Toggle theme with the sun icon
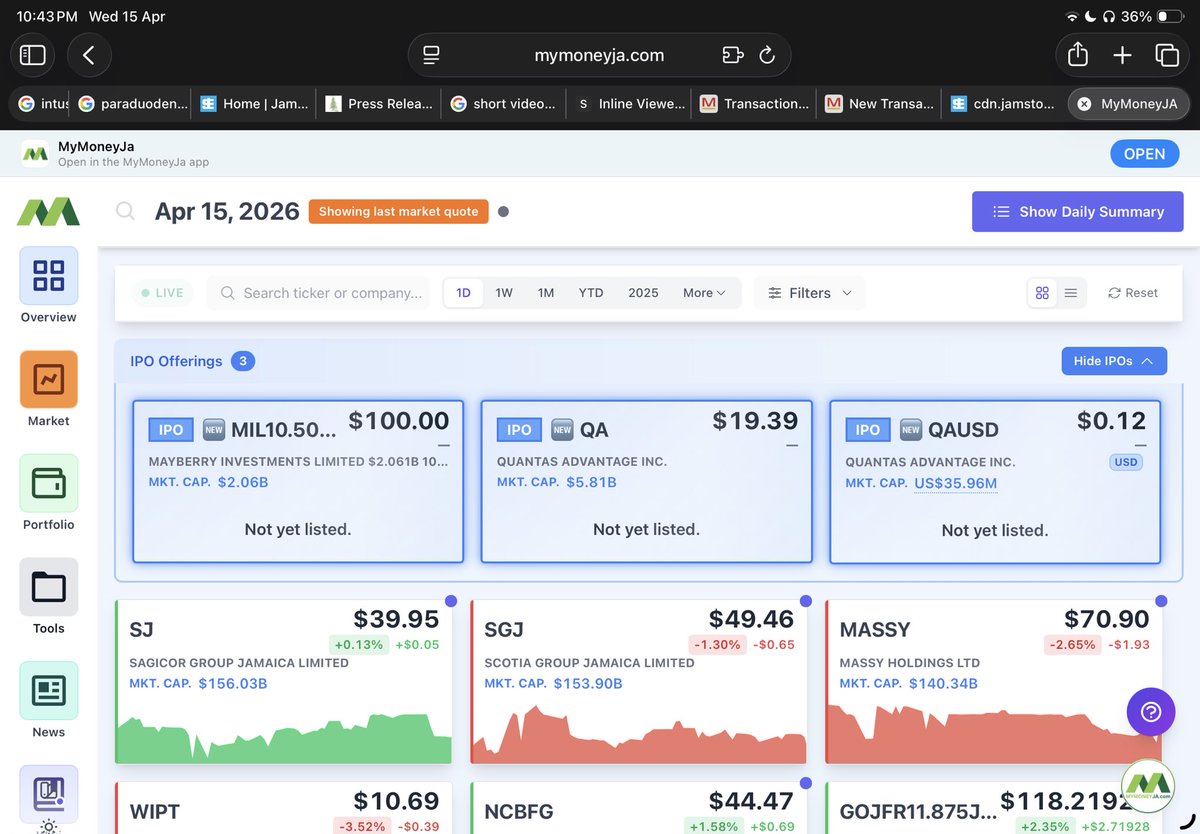The width and height of the screenshot is (1200, 834). [49, 827]
